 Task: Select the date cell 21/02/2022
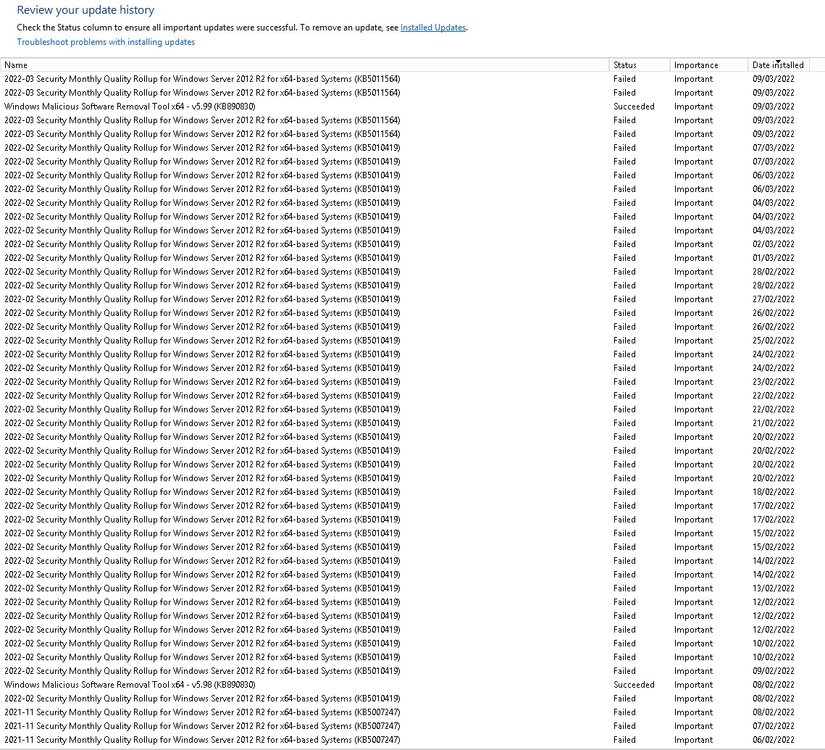click(x=773, y=423)
